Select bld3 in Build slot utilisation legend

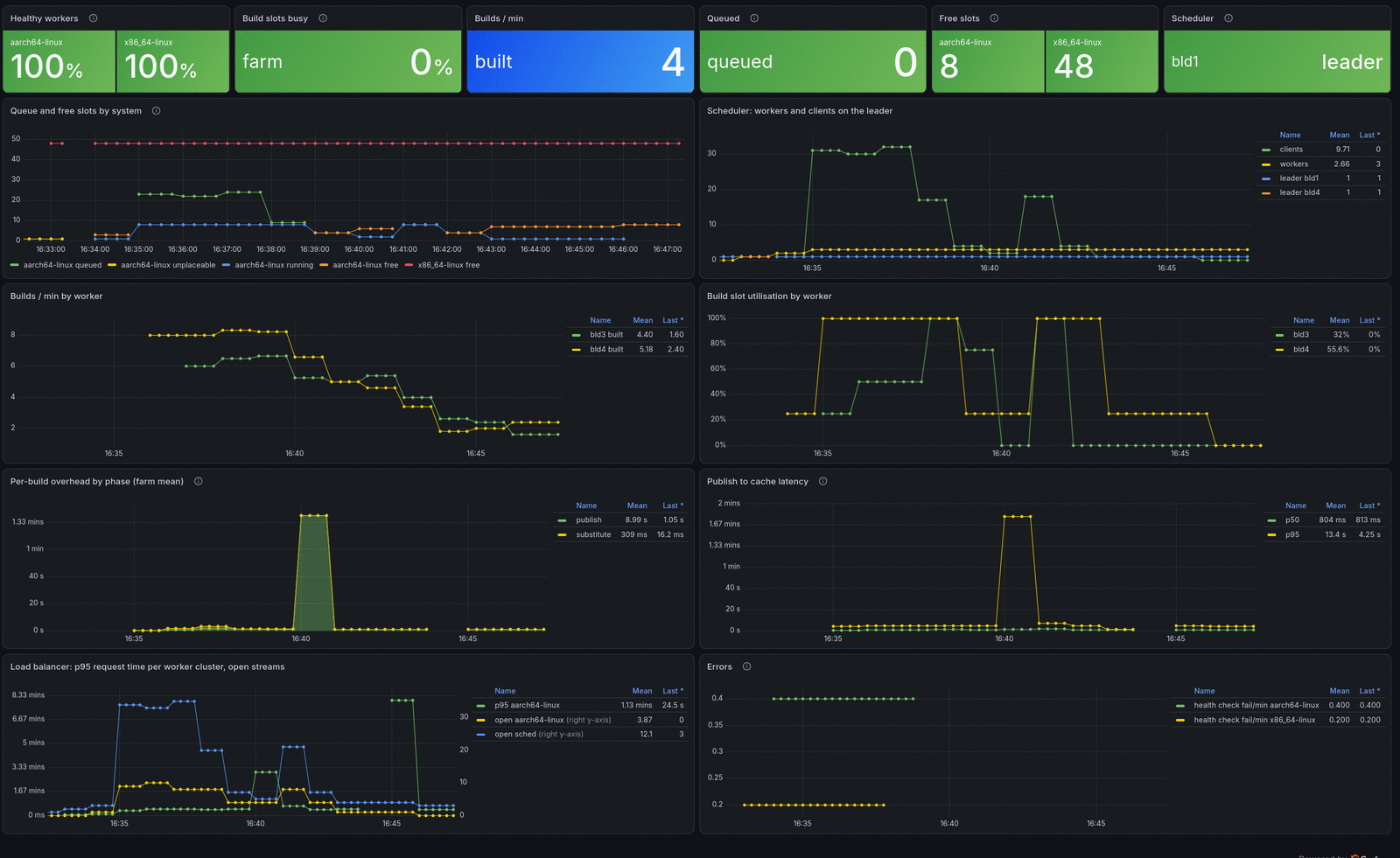coord(1301,335)
